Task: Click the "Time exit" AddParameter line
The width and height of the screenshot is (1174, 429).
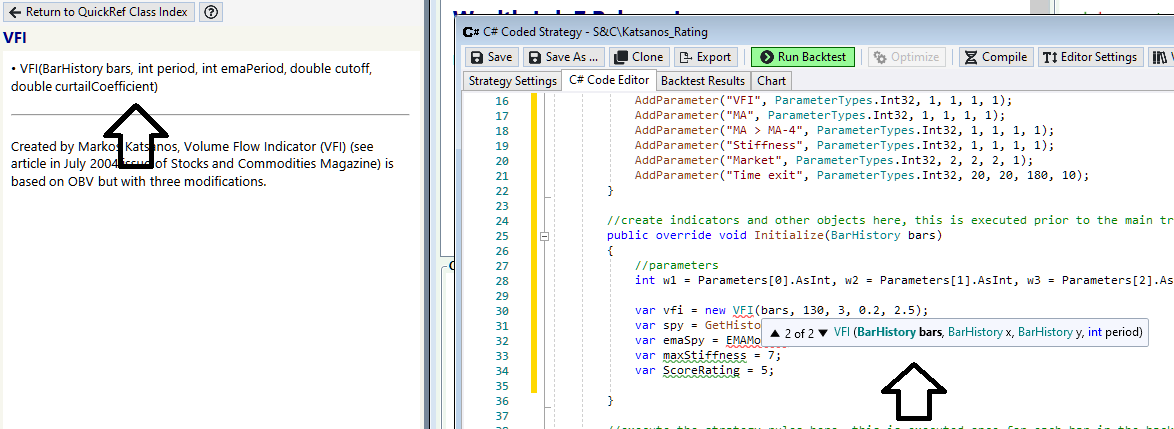Action: coord(862,175)
